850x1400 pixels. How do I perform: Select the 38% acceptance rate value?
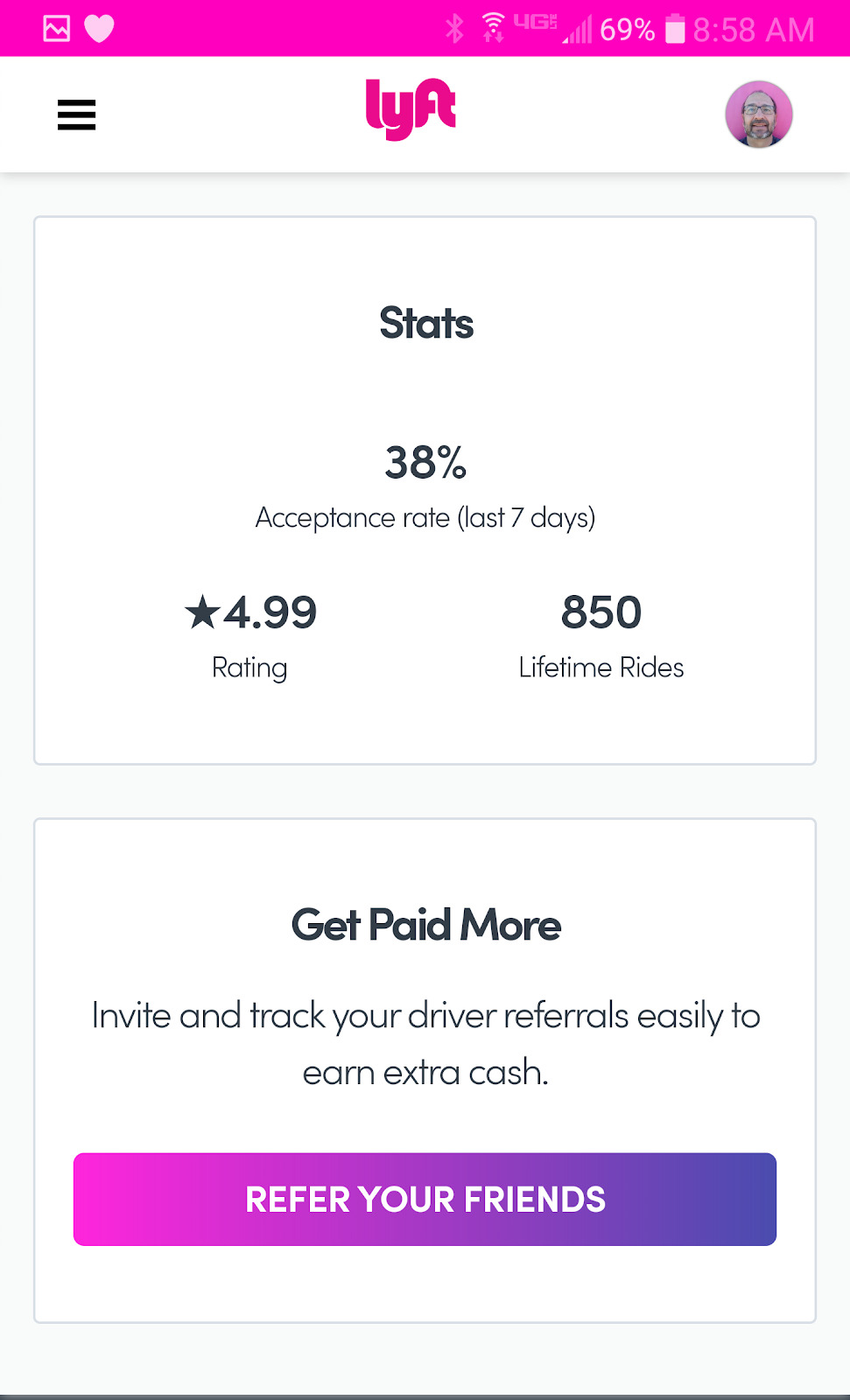click(425, 462)
